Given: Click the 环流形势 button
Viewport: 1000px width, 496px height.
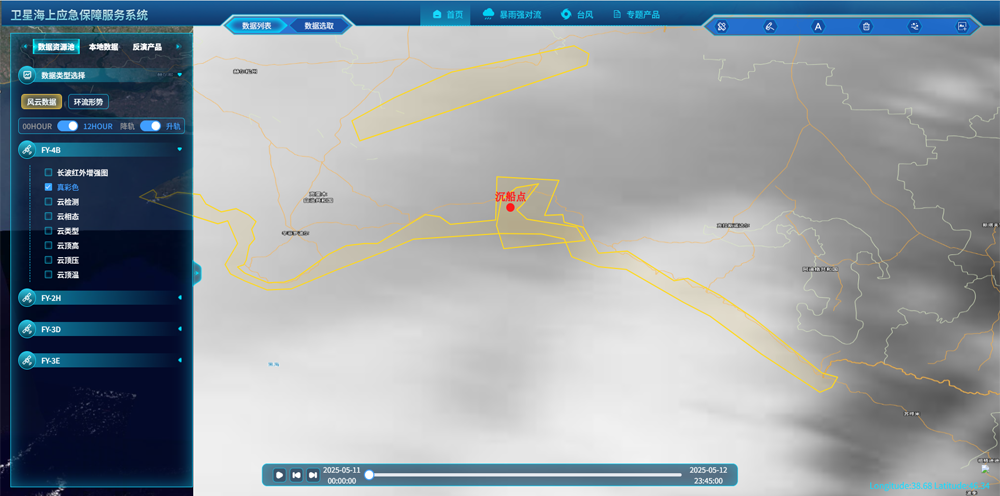Looking at the screenshot, I should coord(89,102).
